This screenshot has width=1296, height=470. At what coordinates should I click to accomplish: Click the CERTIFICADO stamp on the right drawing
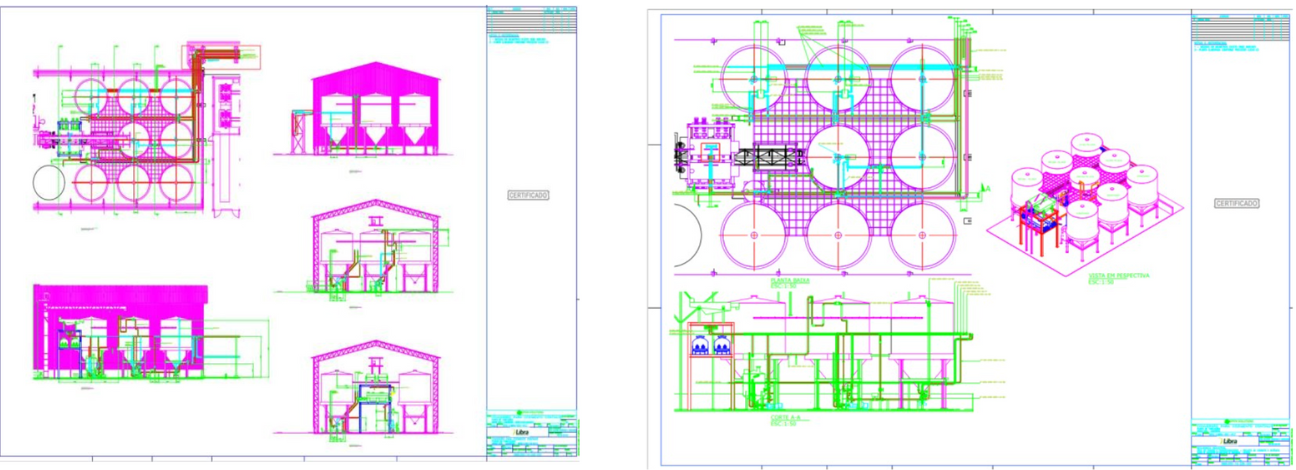point(1236,203)
